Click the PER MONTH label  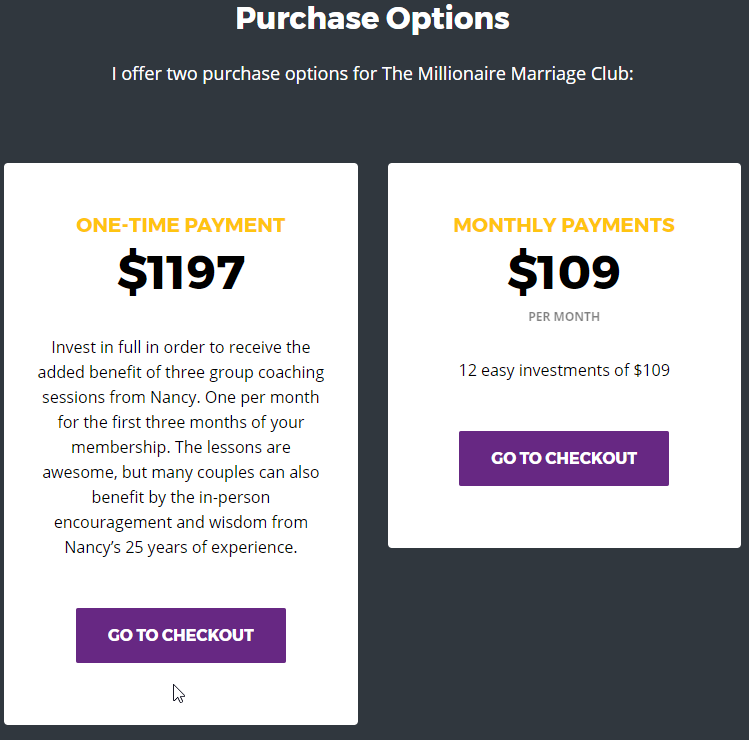564,317
